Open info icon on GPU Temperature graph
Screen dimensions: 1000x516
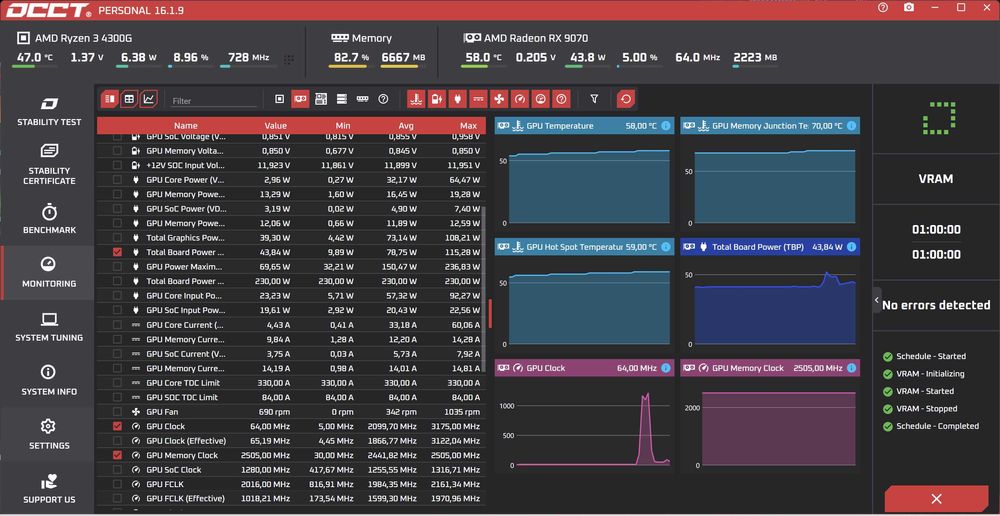tap(666, 126)
